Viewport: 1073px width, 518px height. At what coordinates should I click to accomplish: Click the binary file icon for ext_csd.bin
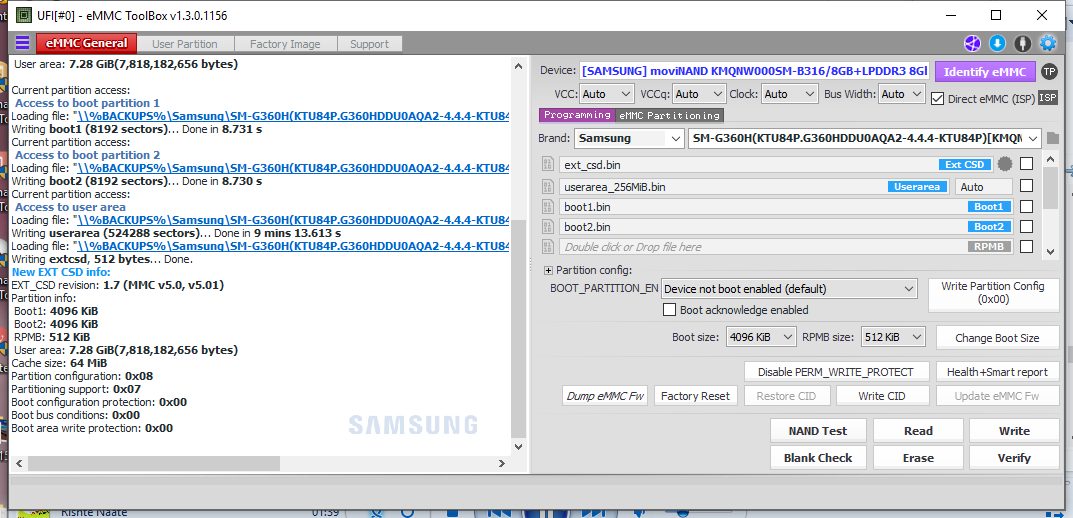[547, 164]
